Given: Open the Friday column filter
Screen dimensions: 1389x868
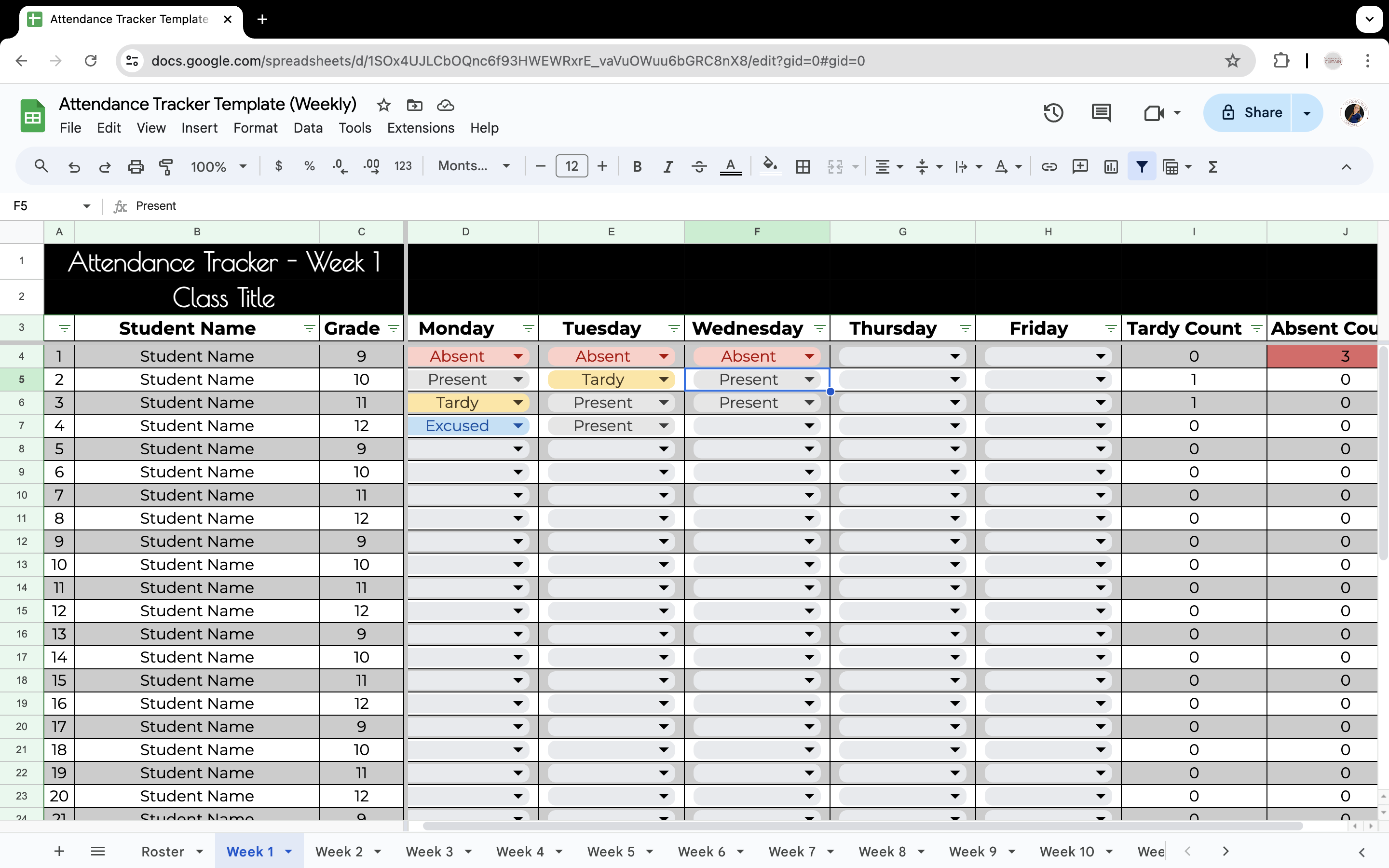Looking at the screenshot, I should pyautogui.click(x=1111, y=328).
